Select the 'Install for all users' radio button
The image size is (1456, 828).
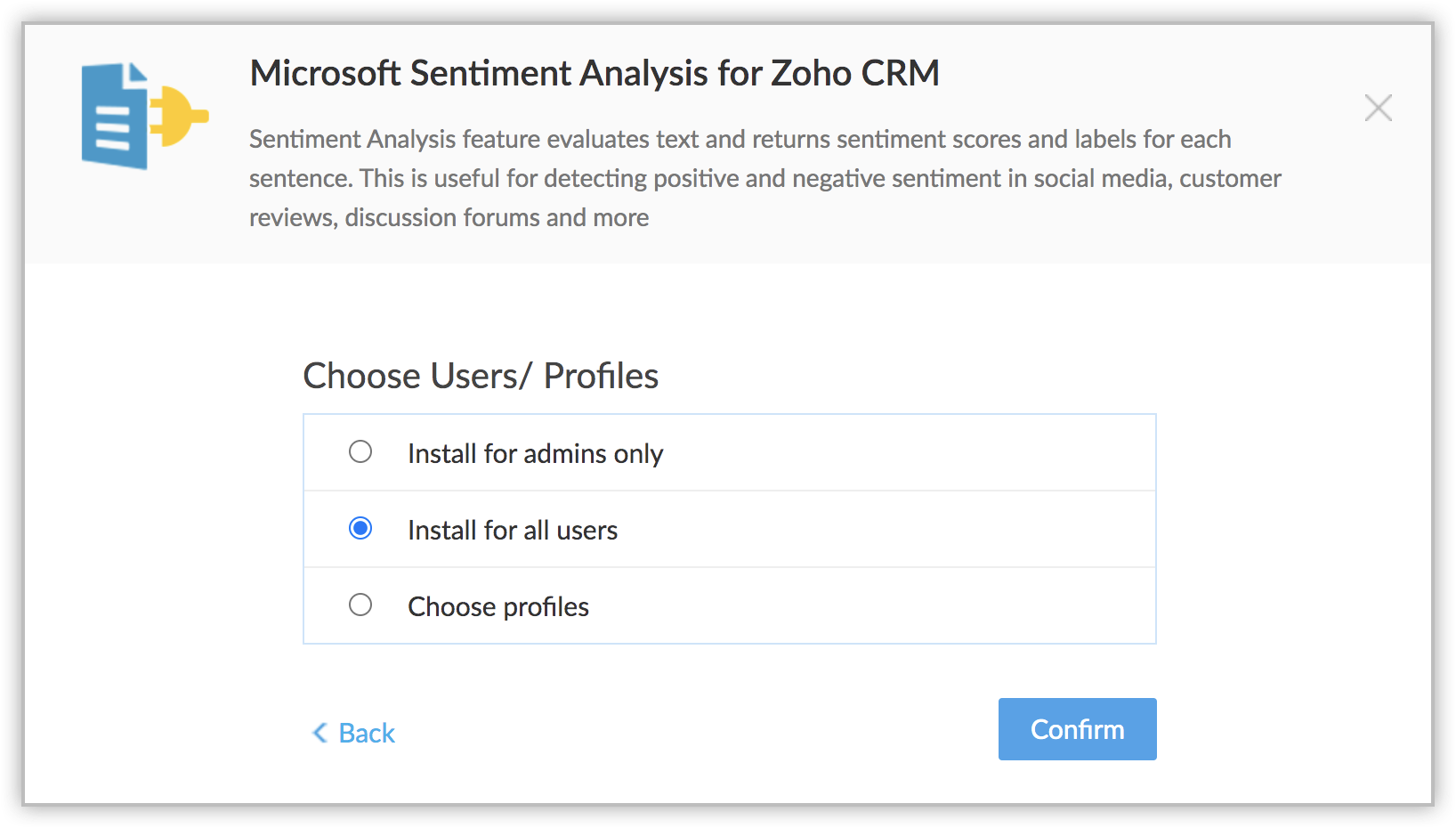click(360, 529)
